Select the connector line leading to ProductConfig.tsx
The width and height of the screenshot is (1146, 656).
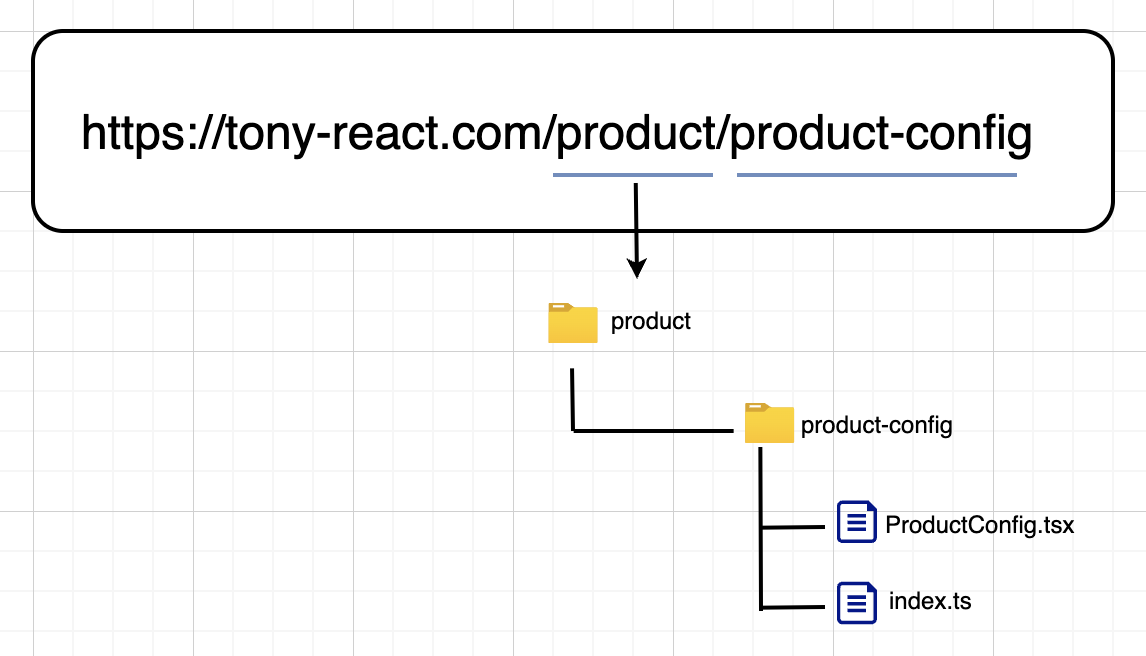point(794,527)
